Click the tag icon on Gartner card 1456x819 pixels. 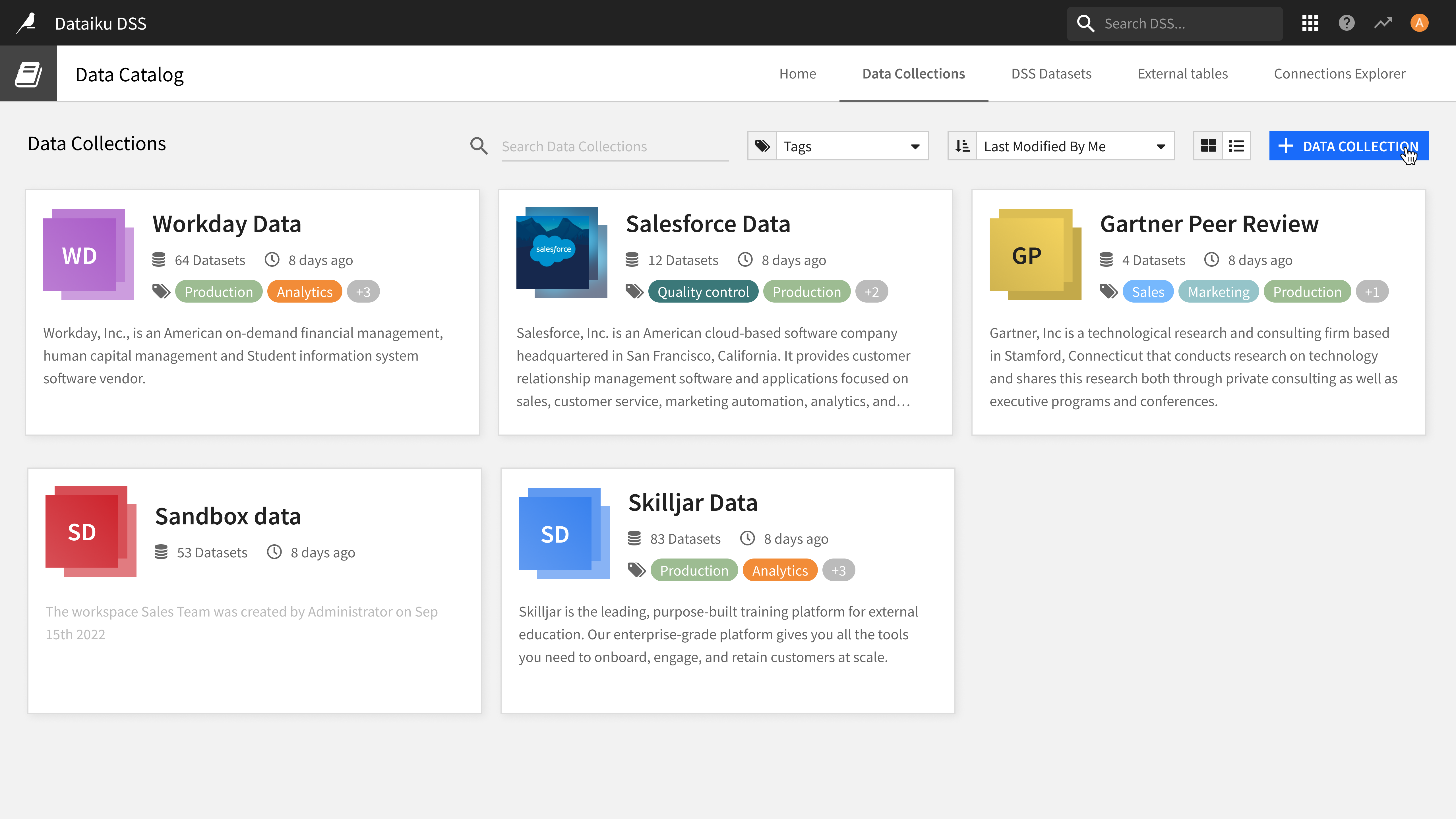tap(1109, 292)
